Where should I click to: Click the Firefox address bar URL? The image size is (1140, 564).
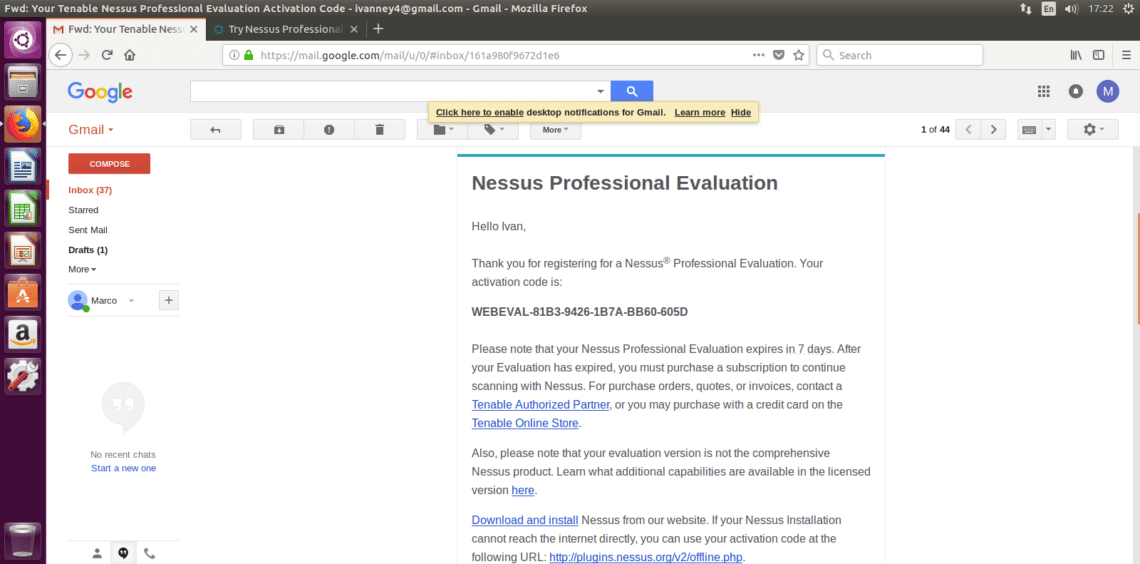[x=409, y=55]
